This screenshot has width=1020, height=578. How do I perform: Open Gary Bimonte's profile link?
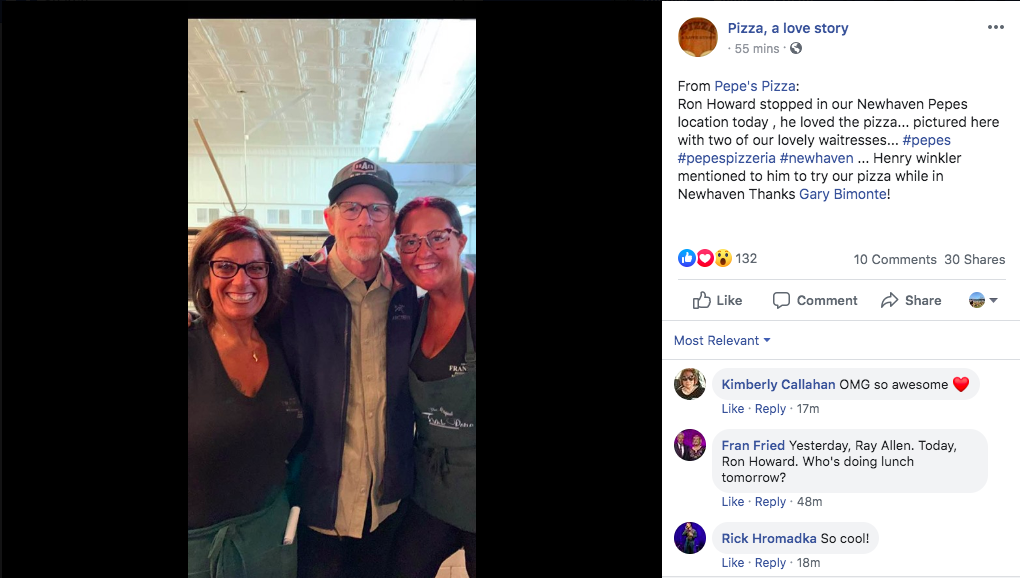tap(842, 194)
